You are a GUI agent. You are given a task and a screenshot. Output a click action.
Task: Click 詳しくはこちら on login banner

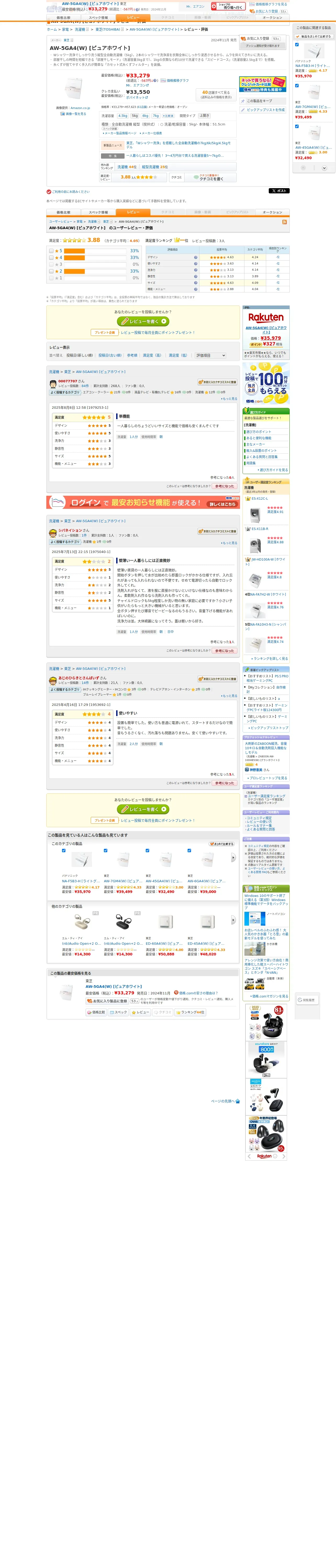(222, 504)
